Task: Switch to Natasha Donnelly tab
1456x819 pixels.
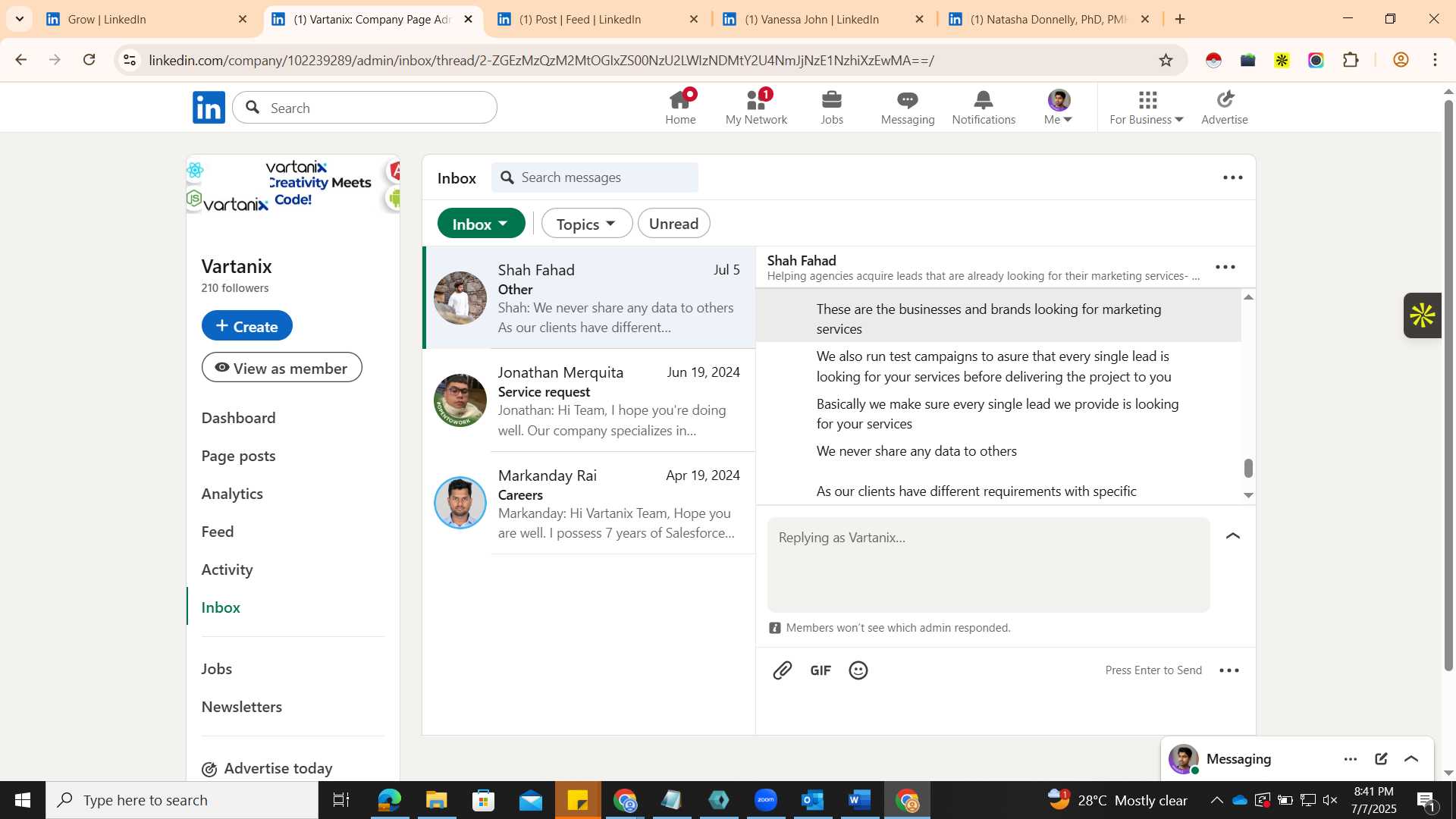Action: (x=1049, y=19)
